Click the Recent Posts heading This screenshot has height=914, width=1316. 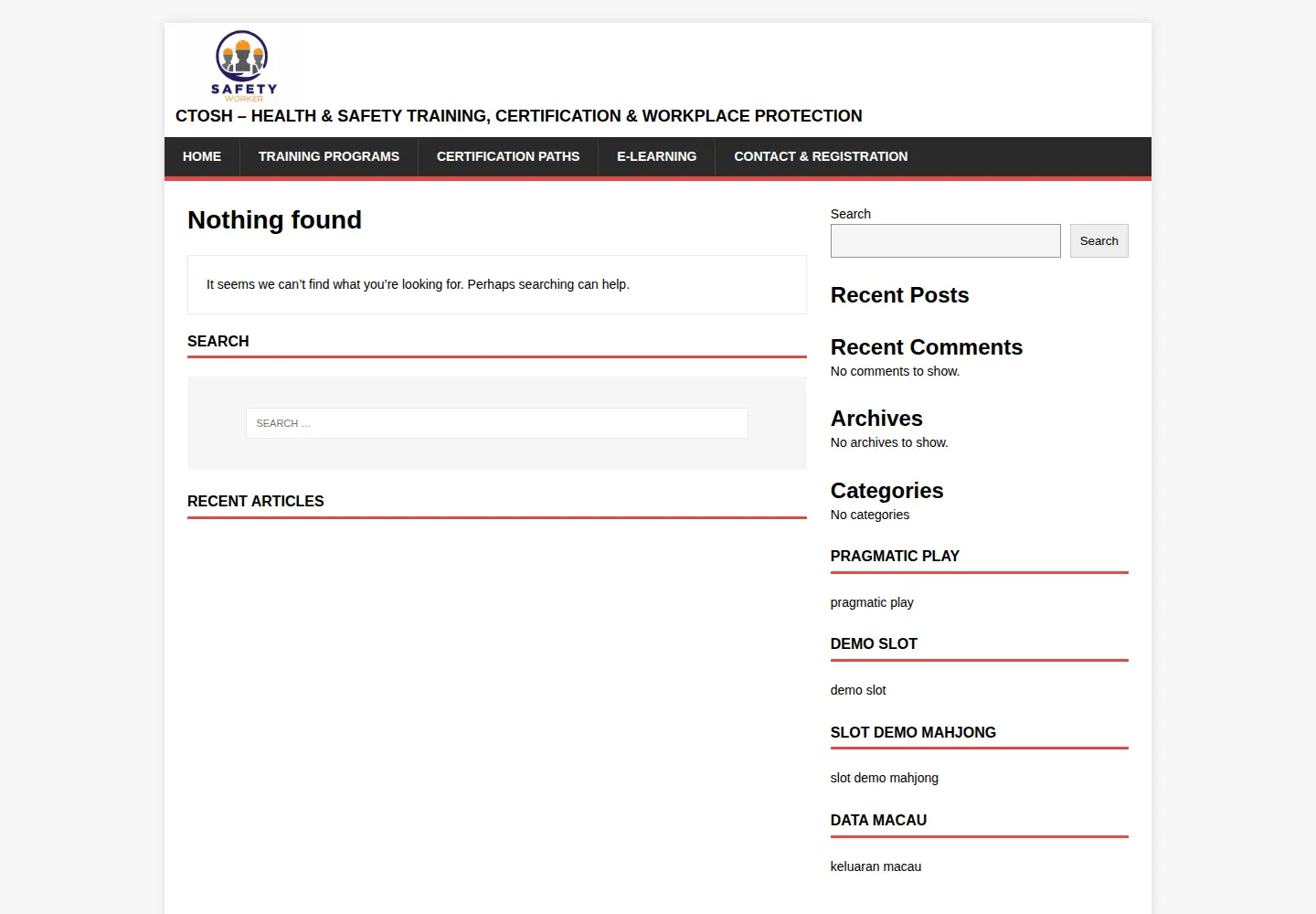[899, 295]
